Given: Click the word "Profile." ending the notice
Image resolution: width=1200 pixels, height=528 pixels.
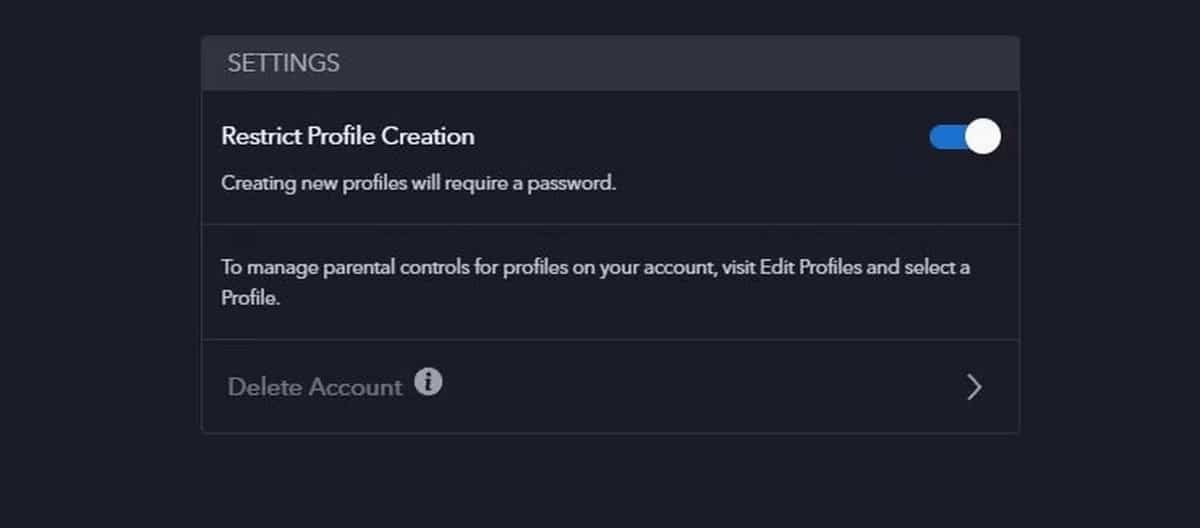Looking at the screenshot, I should point(249,298).
